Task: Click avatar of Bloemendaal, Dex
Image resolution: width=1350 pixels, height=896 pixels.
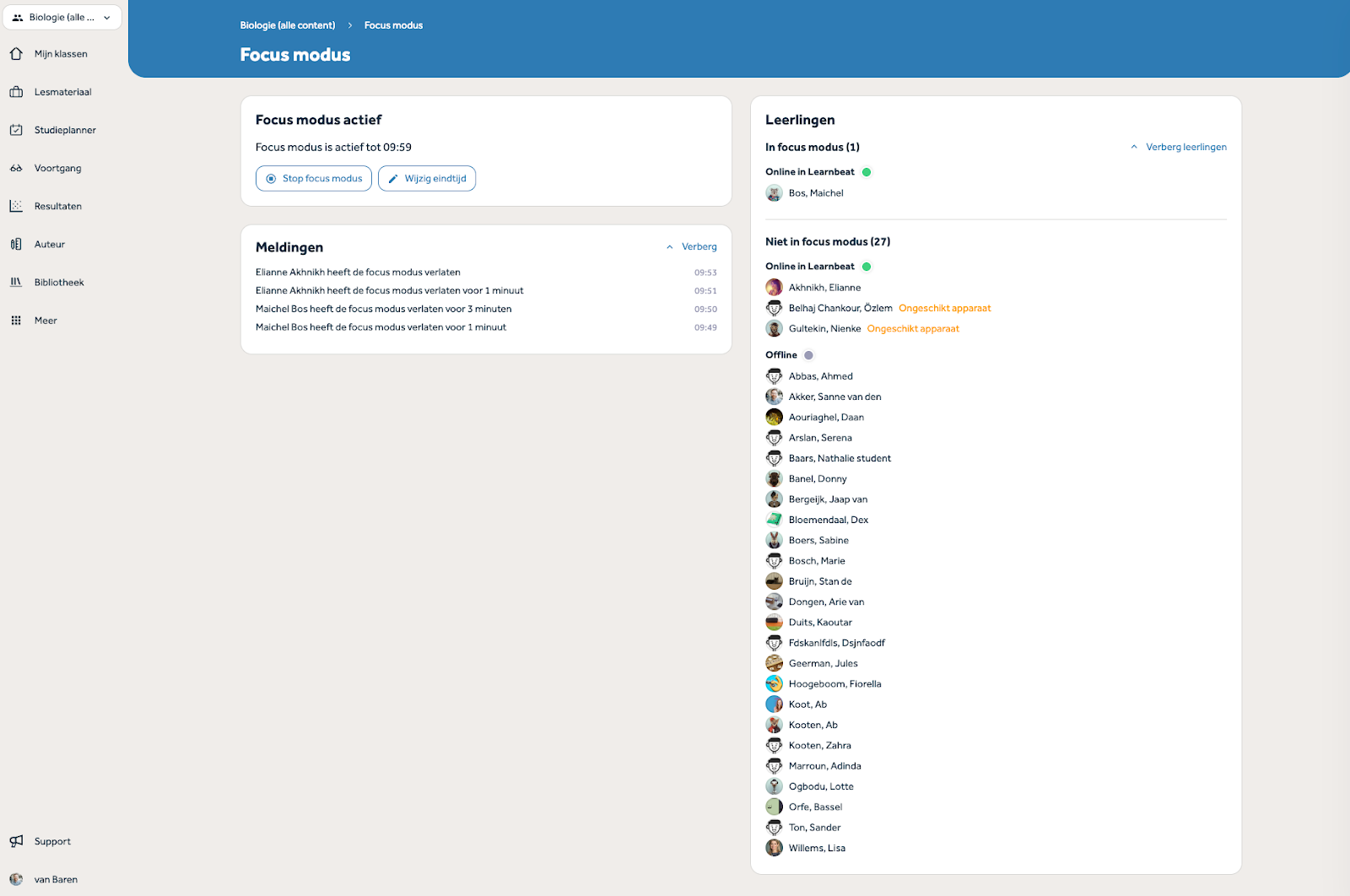Action: coord(774,520)
